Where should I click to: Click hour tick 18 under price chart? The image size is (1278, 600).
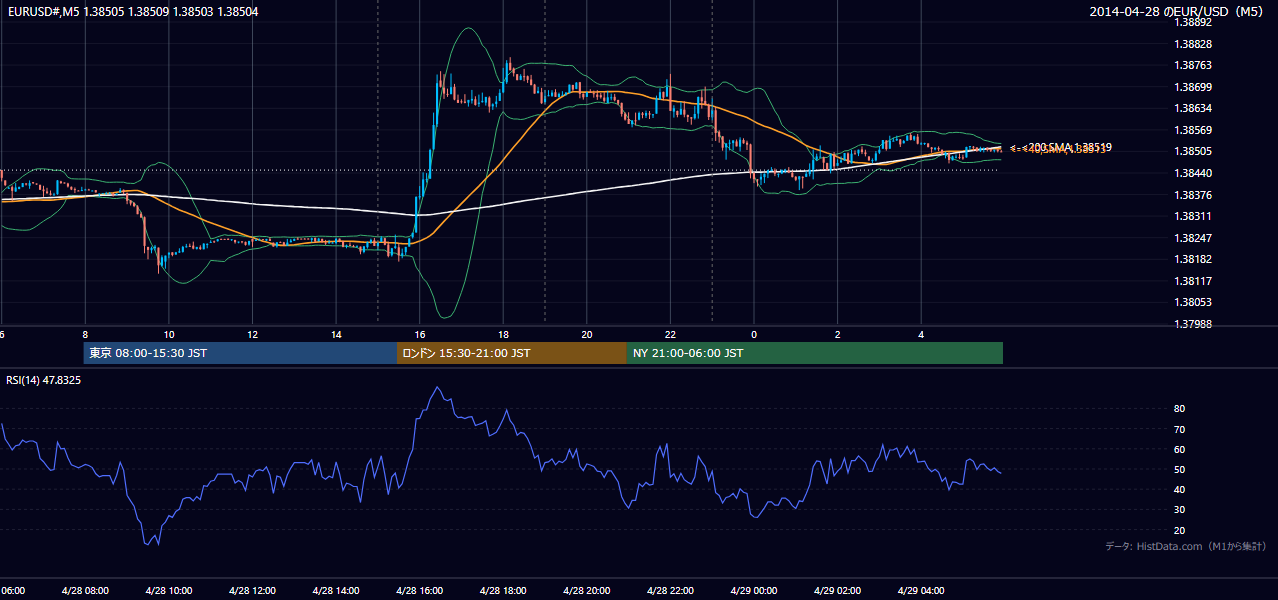tap(503, 335)
